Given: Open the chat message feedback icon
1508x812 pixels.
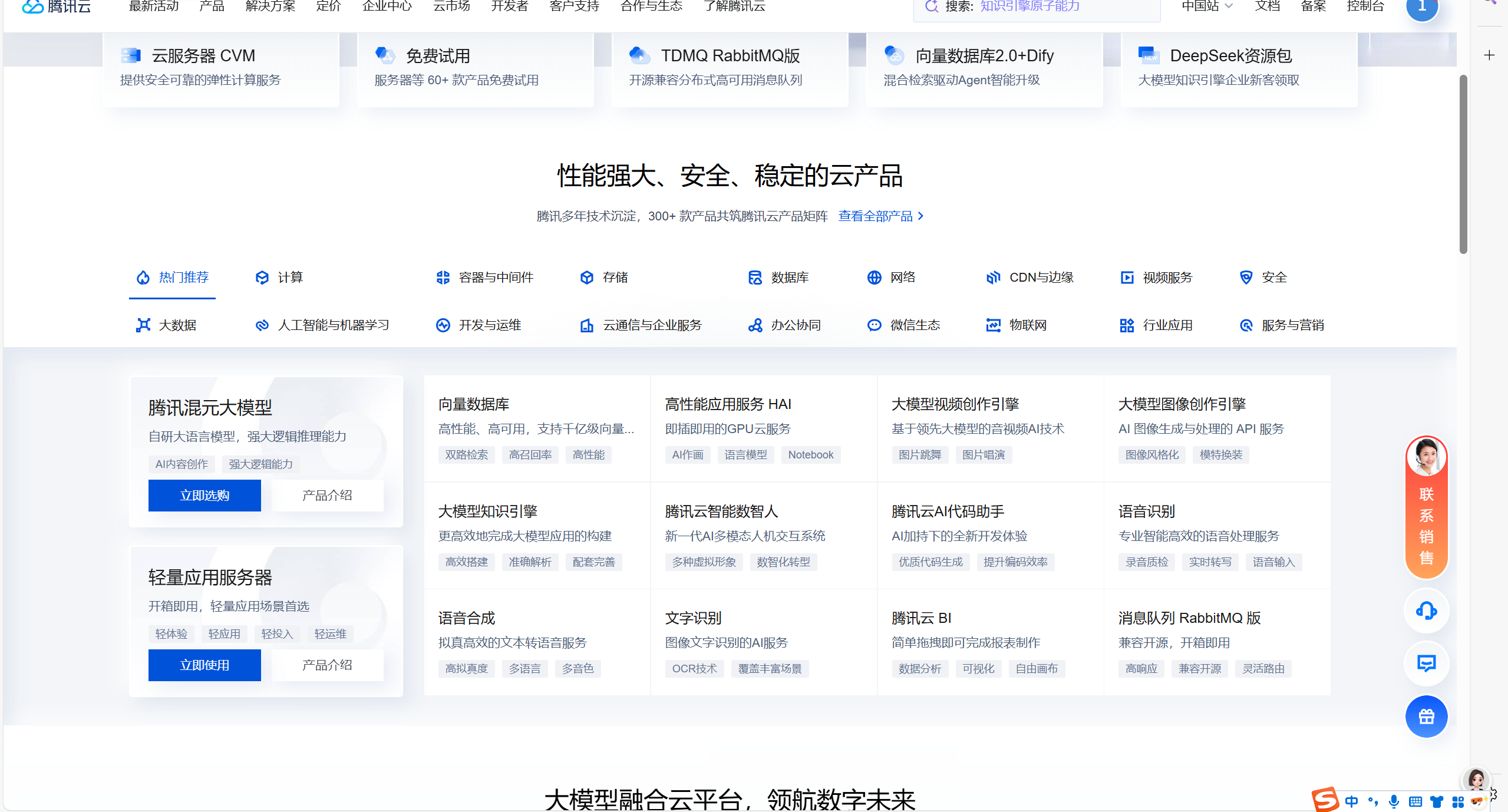Looking at the screenshot, I should (x=1426, y=664).
